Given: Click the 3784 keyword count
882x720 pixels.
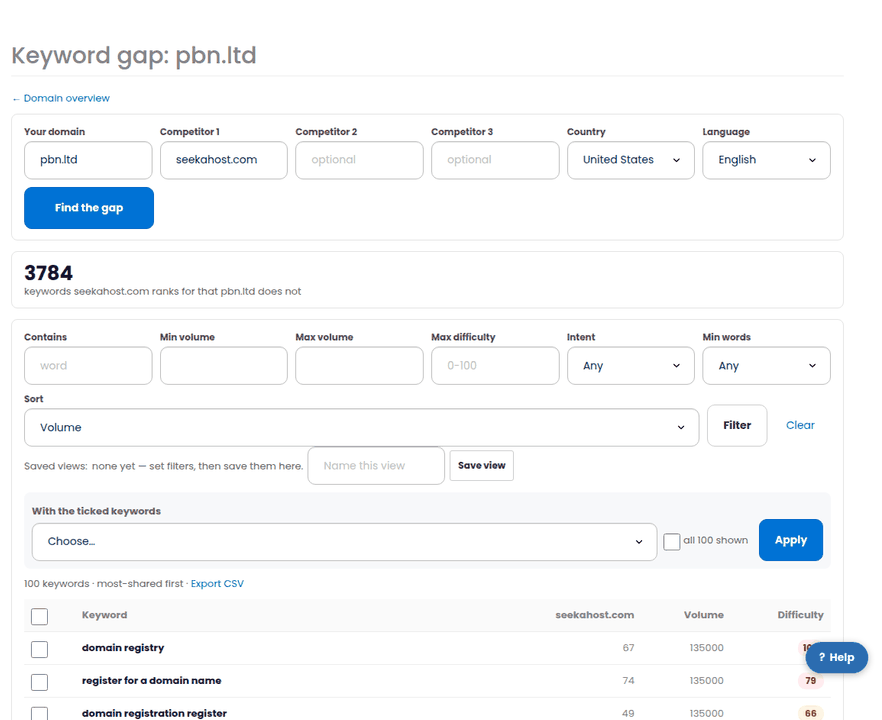Looking at the screenshot, I should (x=48, y=273).
